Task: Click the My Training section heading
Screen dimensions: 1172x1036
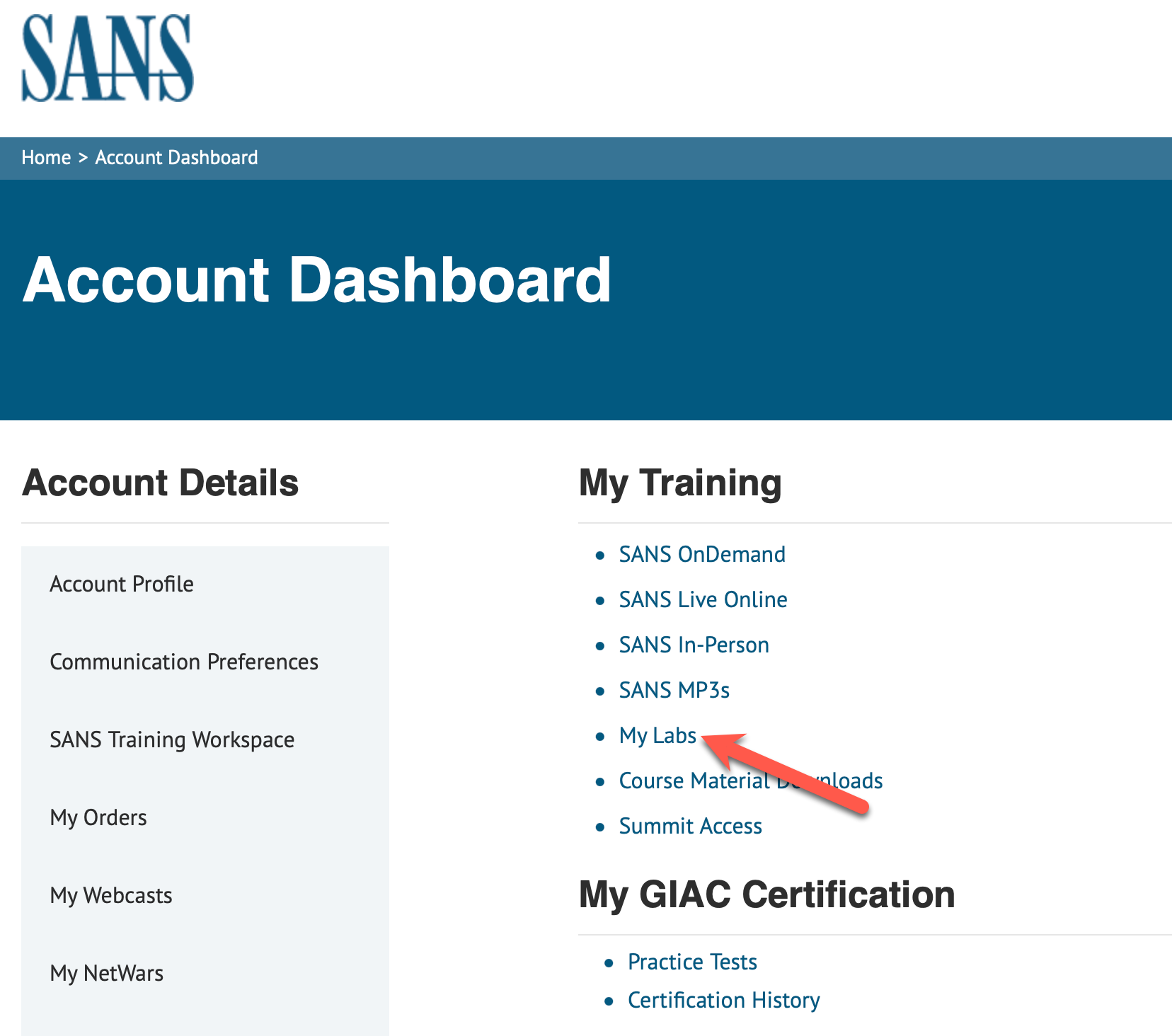Action: (680, 483)
